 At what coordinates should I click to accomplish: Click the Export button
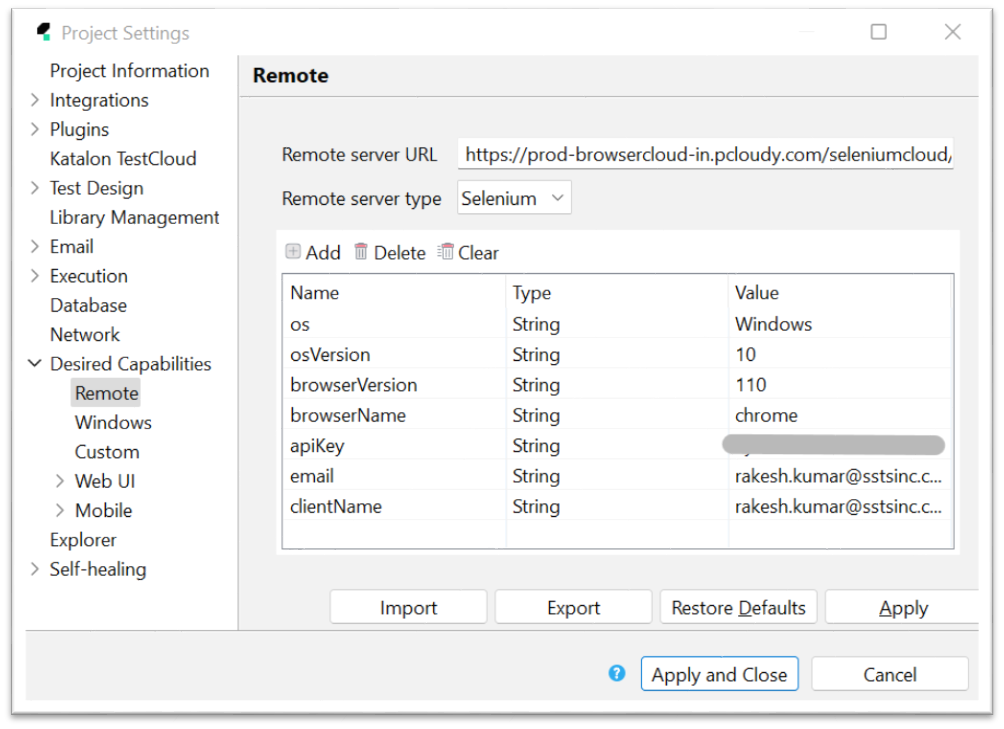click(x=573, y=608)
